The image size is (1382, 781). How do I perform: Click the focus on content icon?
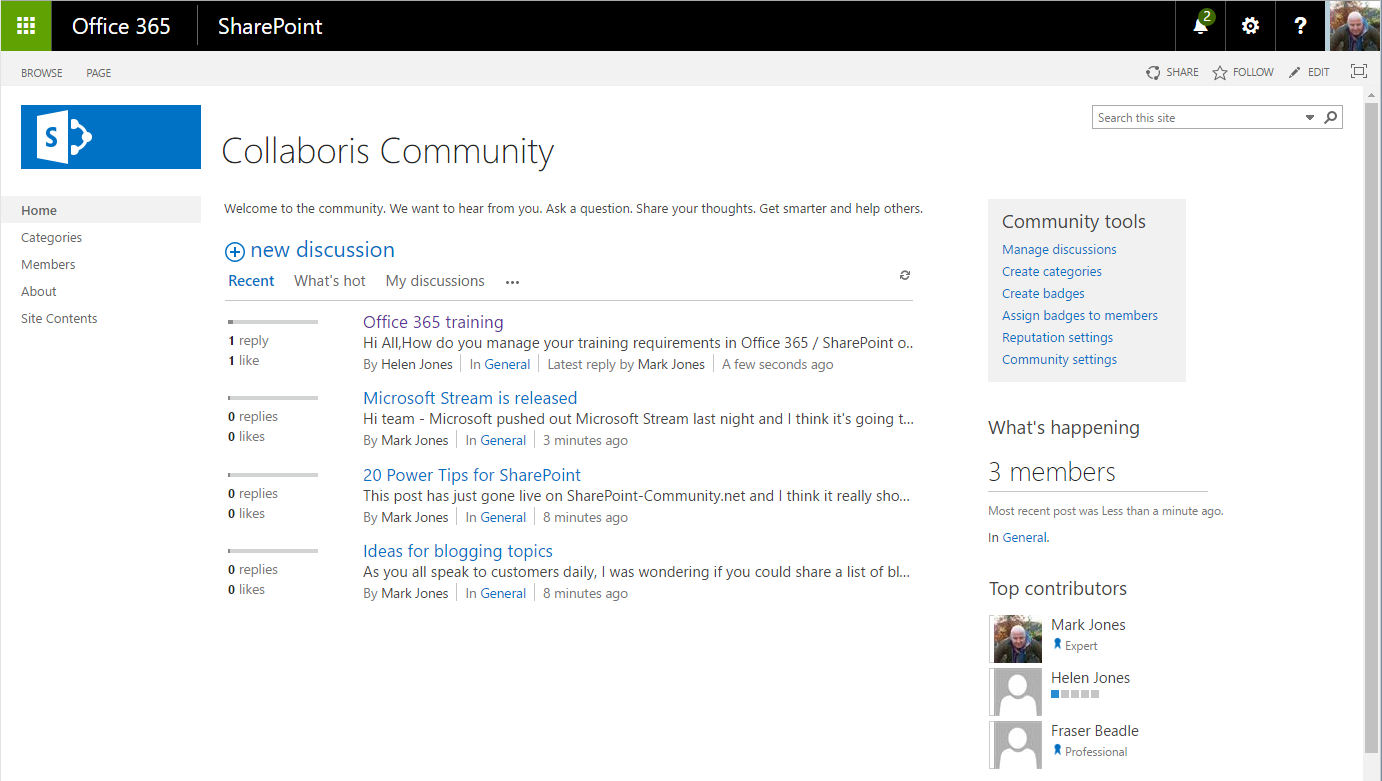(1358, 72)
